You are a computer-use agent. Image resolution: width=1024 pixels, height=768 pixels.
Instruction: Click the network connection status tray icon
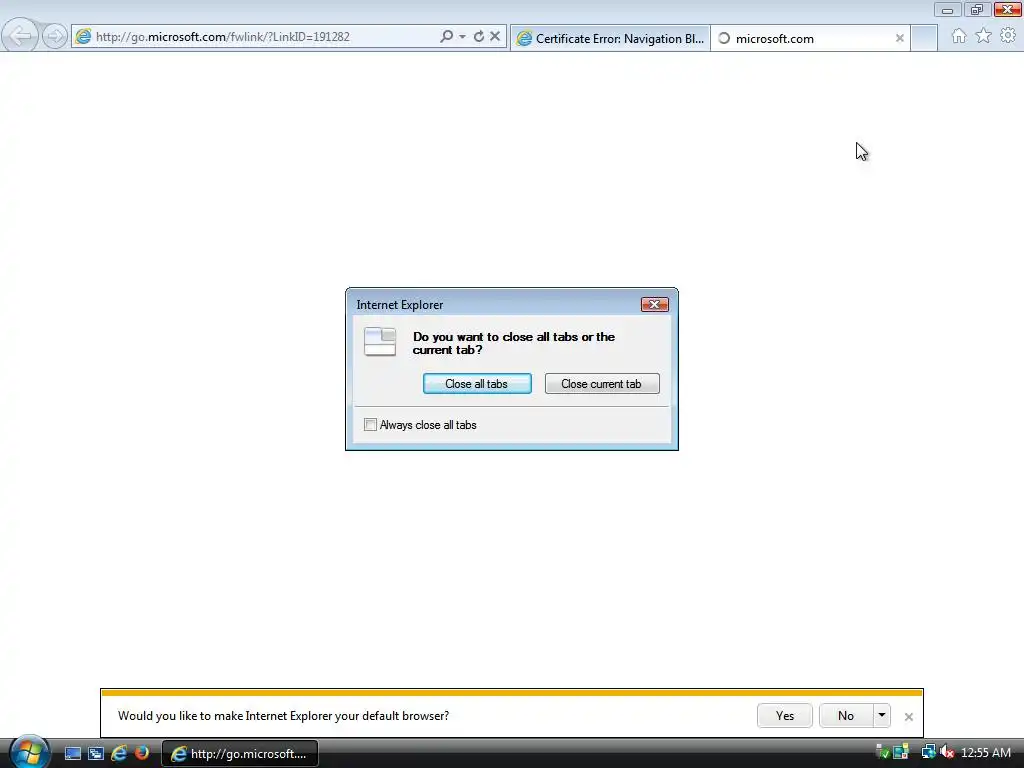[928, 752]
